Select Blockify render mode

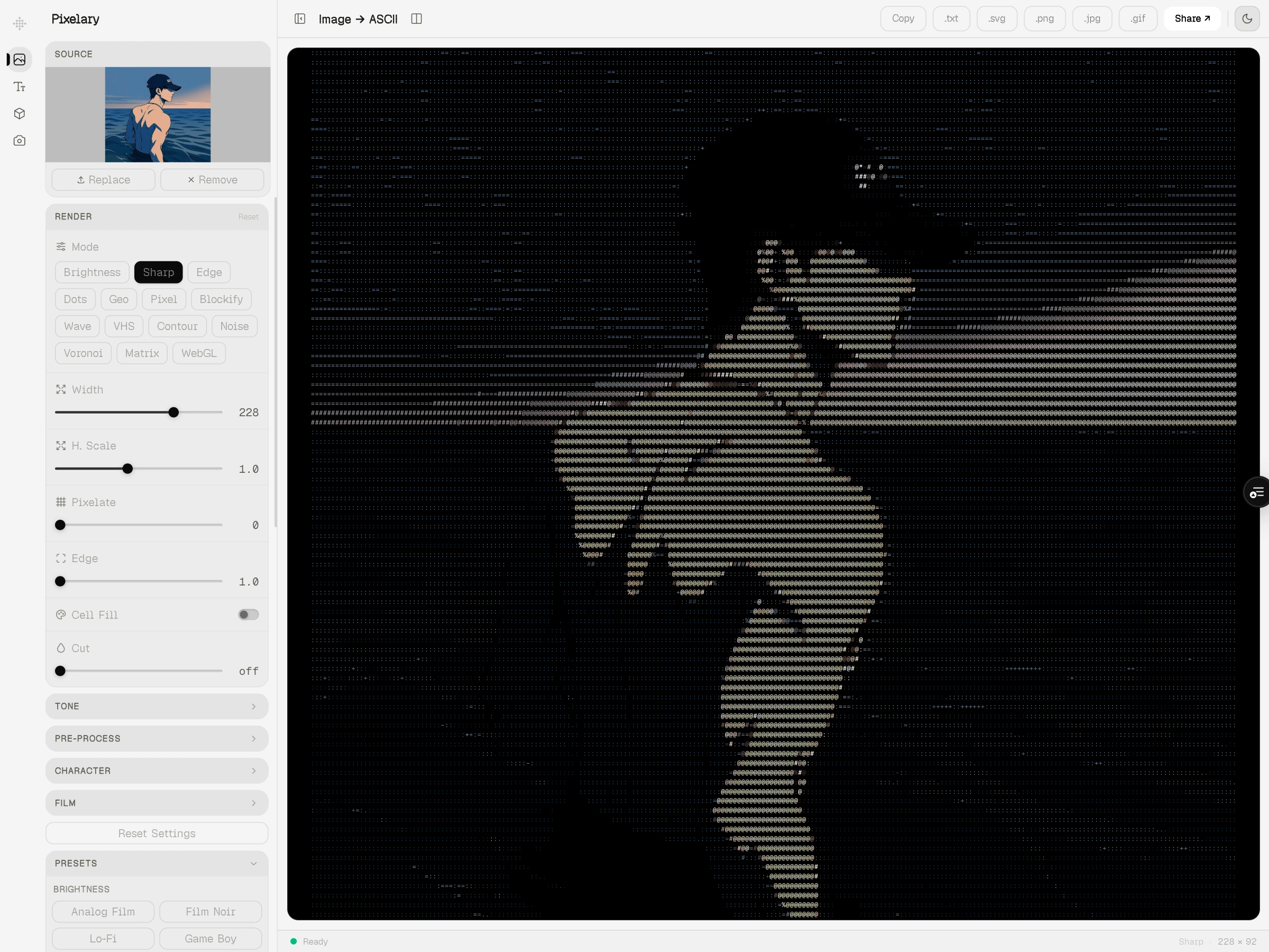click(221, 299)
